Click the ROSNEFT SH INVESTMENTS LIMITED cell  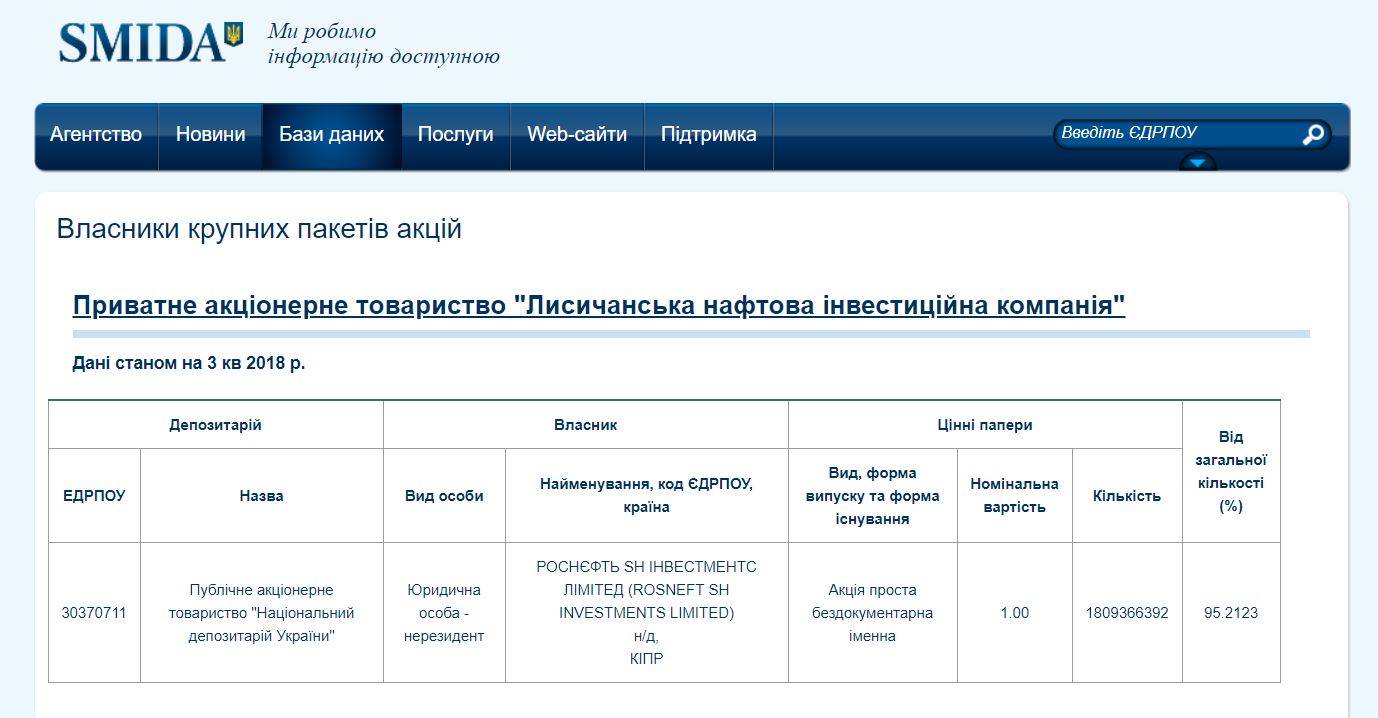(647, 613)
